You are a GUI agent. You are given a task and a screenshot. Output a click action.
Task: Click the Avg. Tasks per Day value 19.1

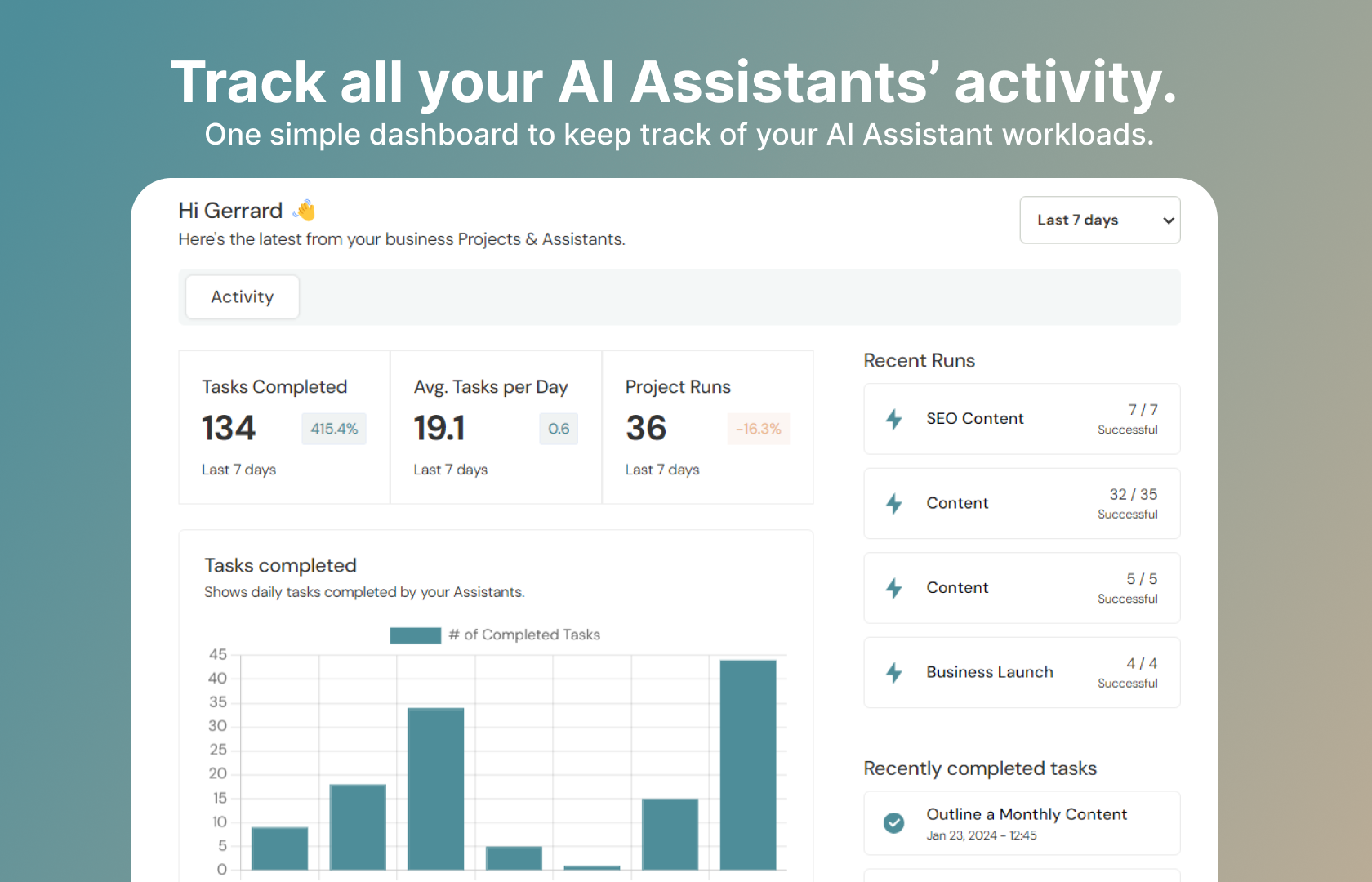(439, 428)
